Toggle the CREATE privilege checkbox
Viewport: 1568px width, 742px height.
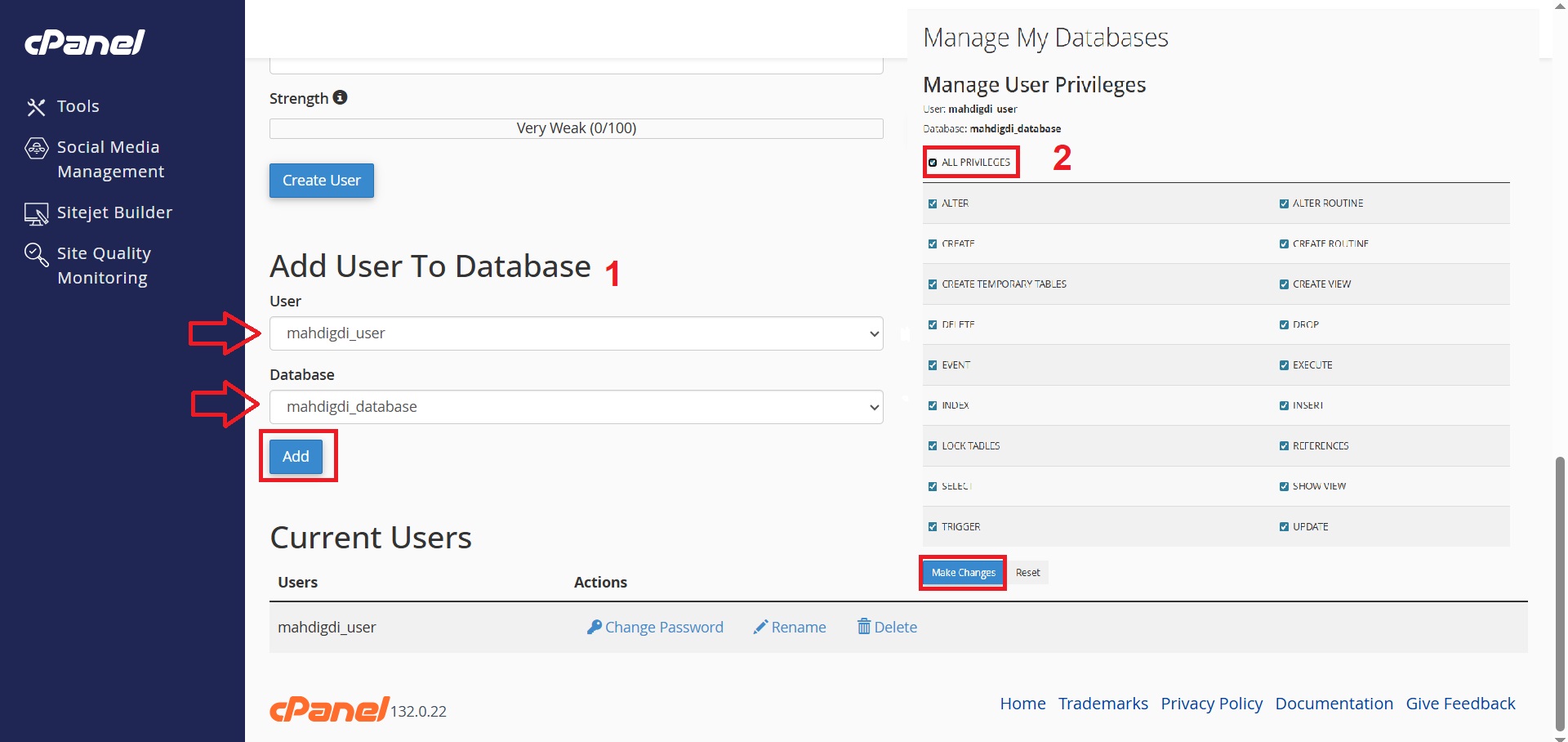click(x=933, y=244)
